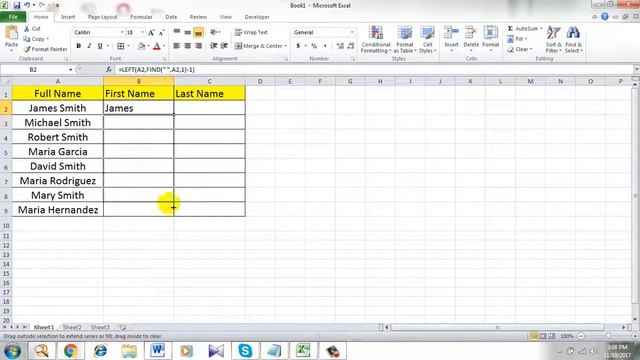Center text horizontally
The width and height of the screenshot is (640, 360).
(x=187, y=46)
